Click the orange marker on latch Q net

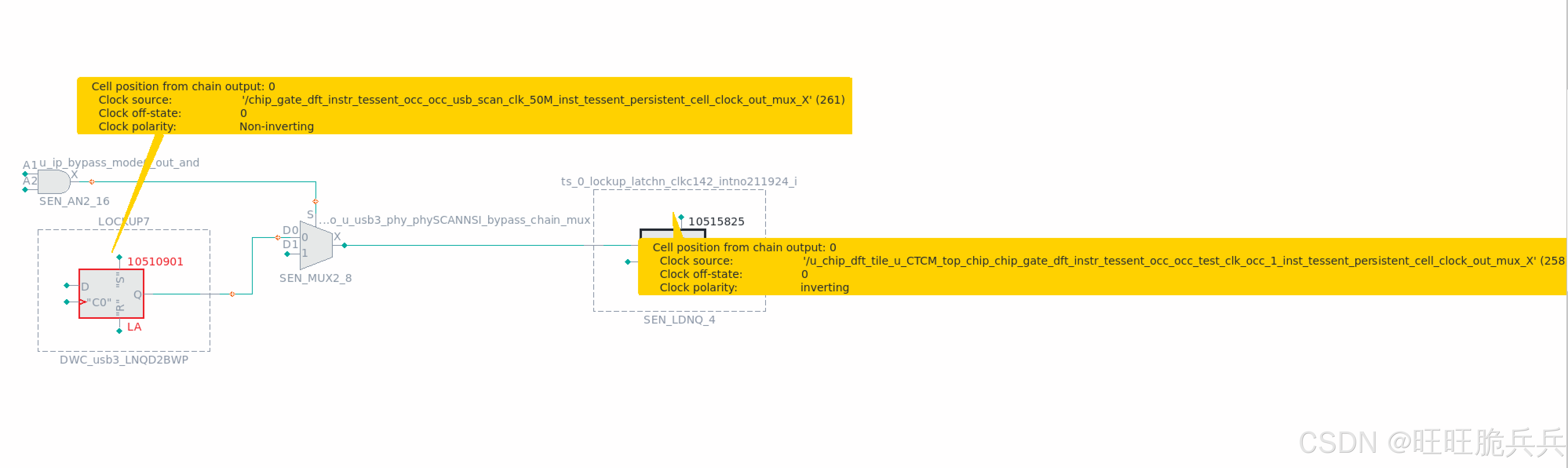232,294
